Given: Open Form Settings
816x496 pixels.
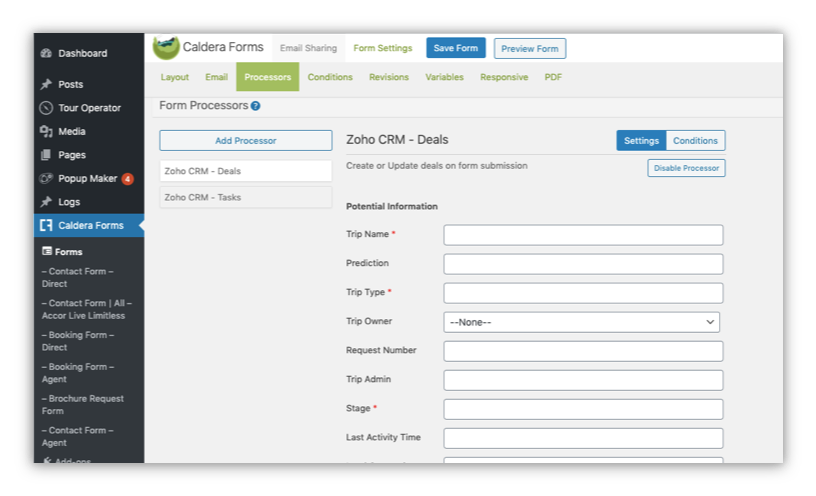Looking at the screenshot, I should (382, 48).
